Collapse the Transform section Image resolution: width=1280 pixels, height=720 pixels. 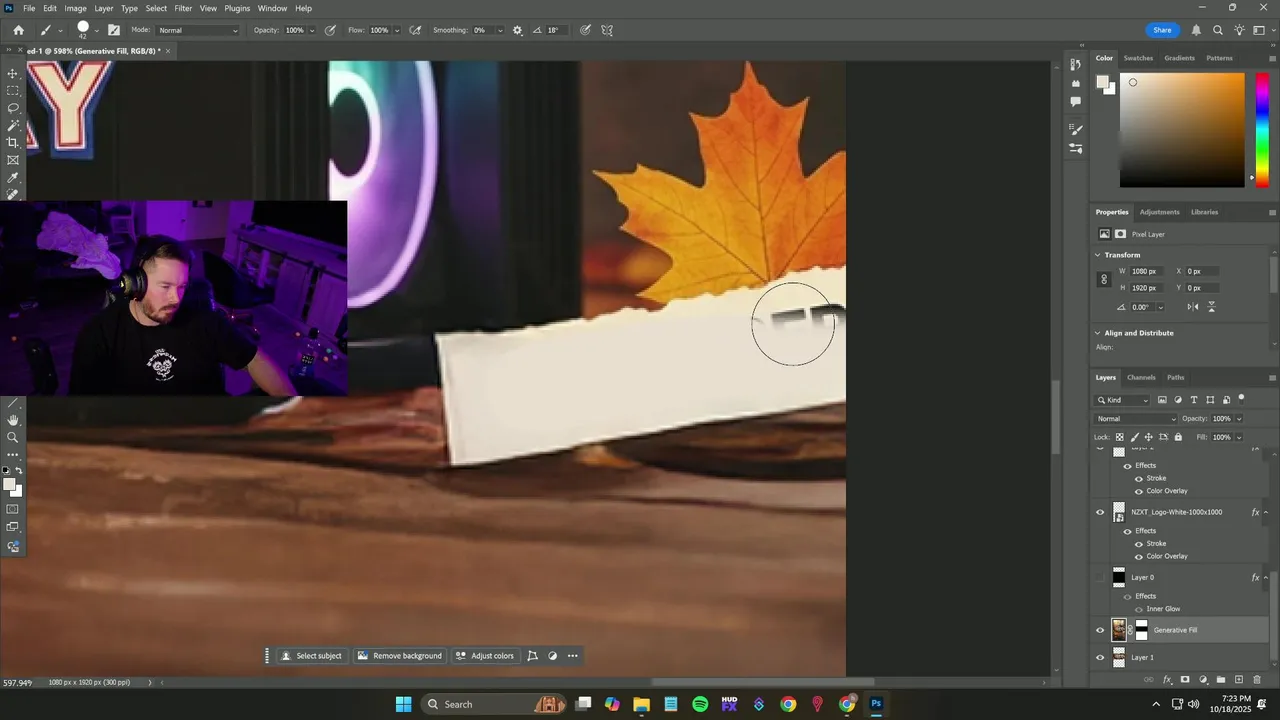[1098, 255]
